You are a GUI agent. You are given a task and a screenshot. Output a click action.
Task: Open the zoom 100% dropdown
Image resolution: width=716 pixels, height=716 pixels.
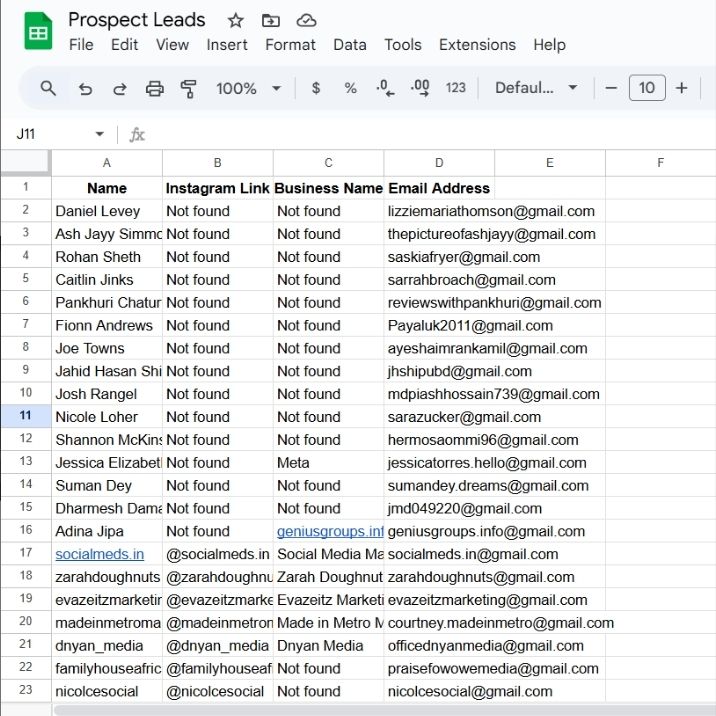(x=248, y=88)
